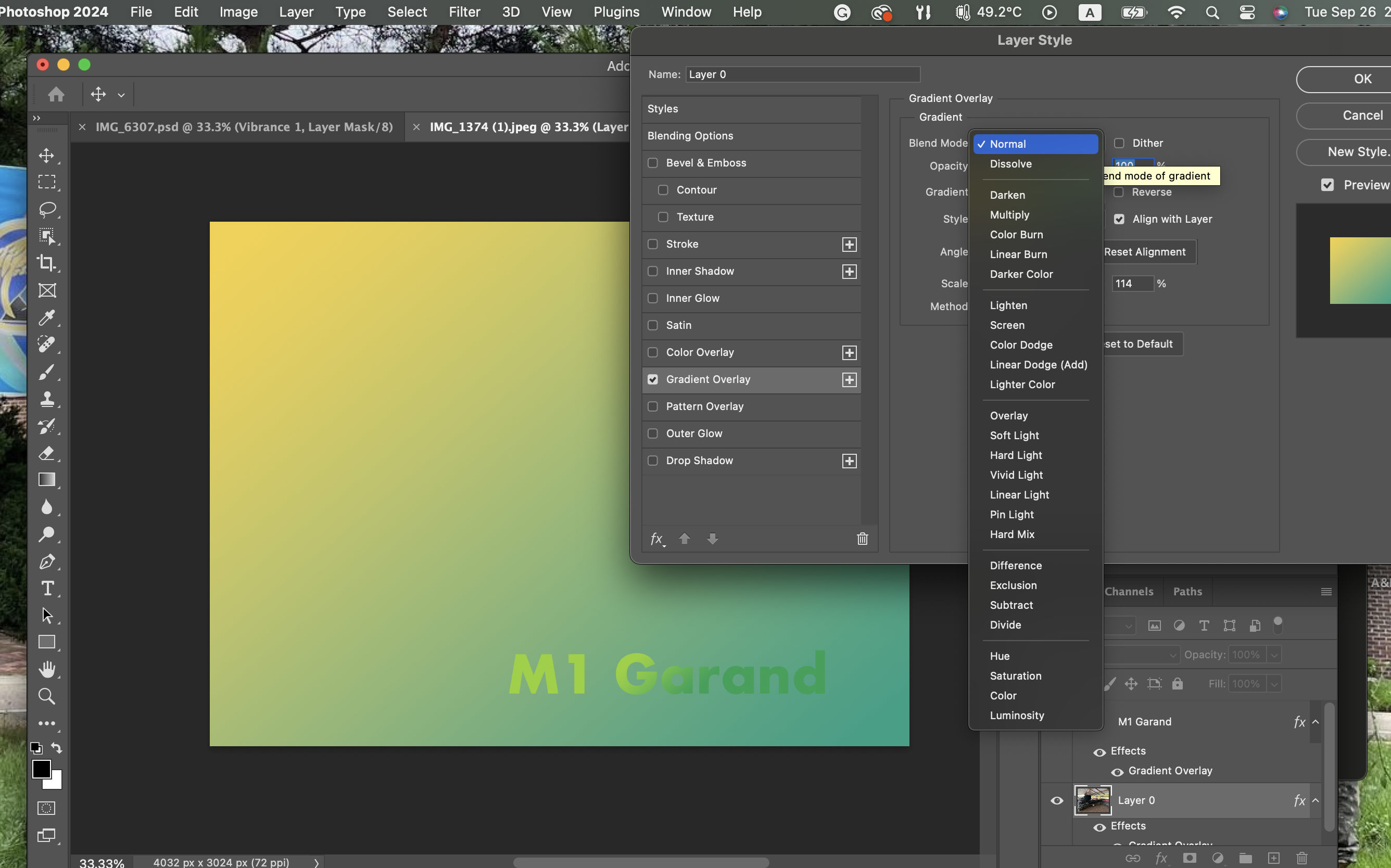Open the Filter menu
1391x868 pixels.
click(464, 12)
